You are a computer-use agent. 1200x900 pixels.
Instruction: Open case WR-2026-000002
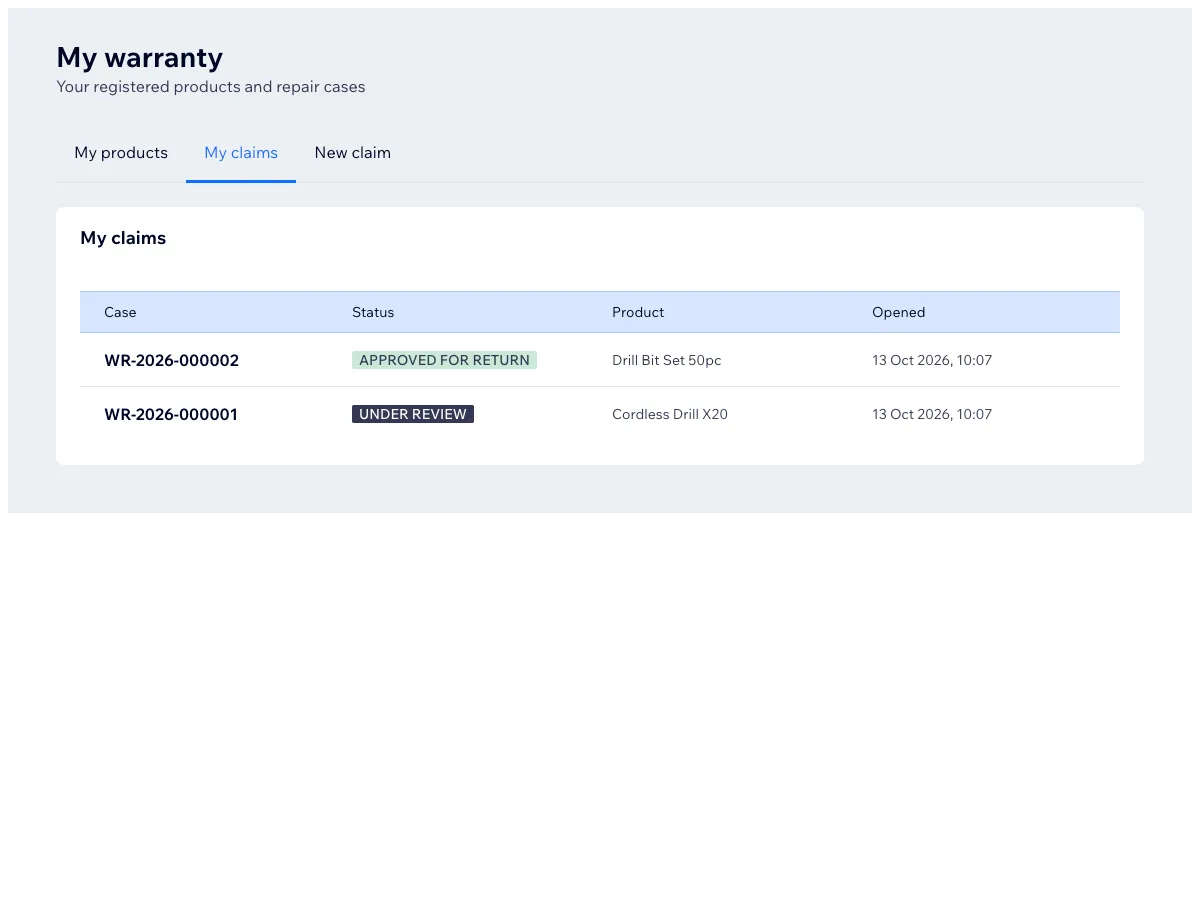tap(171, 360)
